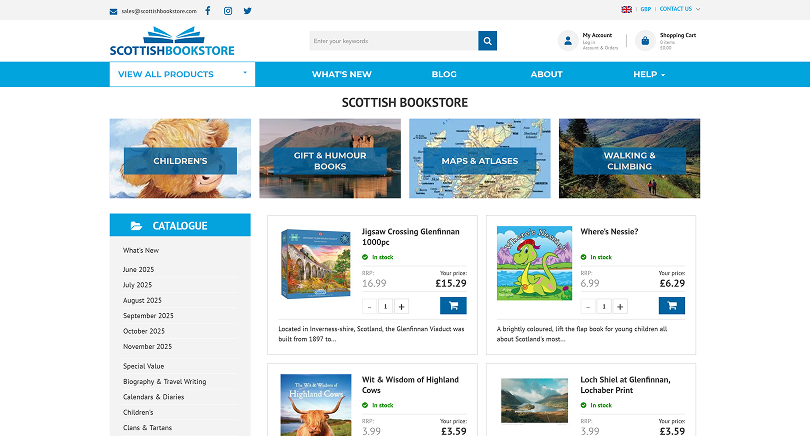
Task: Open the Maps & Atlases category banner
Action: pos(479,160)
